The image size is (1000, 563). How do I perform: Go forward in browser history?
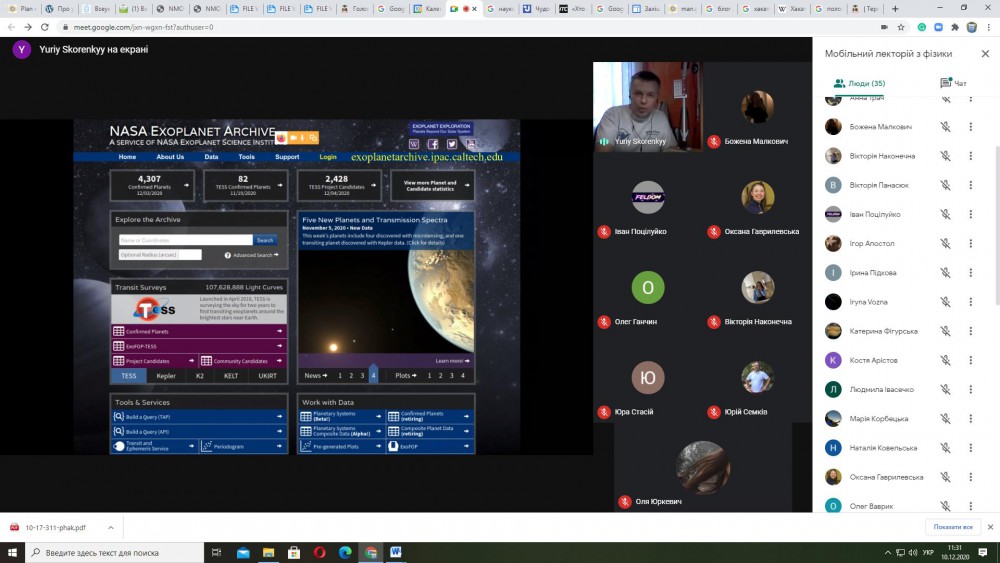(x=27, y=27)
